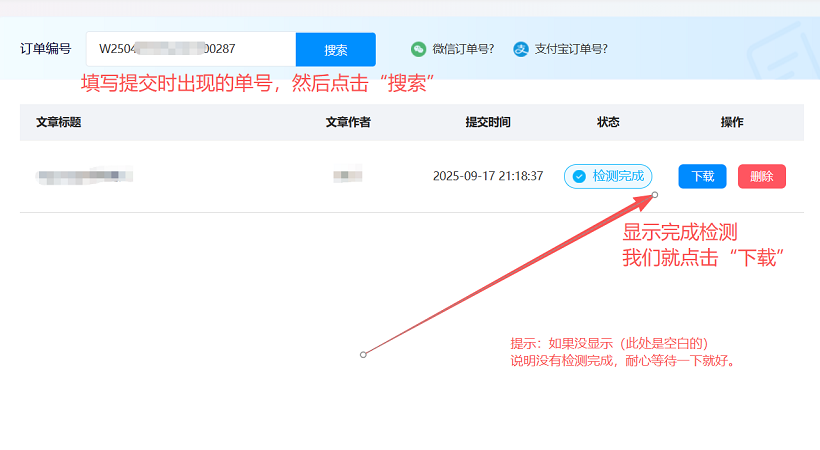Click the 文章标题 column header

point(59,122)
